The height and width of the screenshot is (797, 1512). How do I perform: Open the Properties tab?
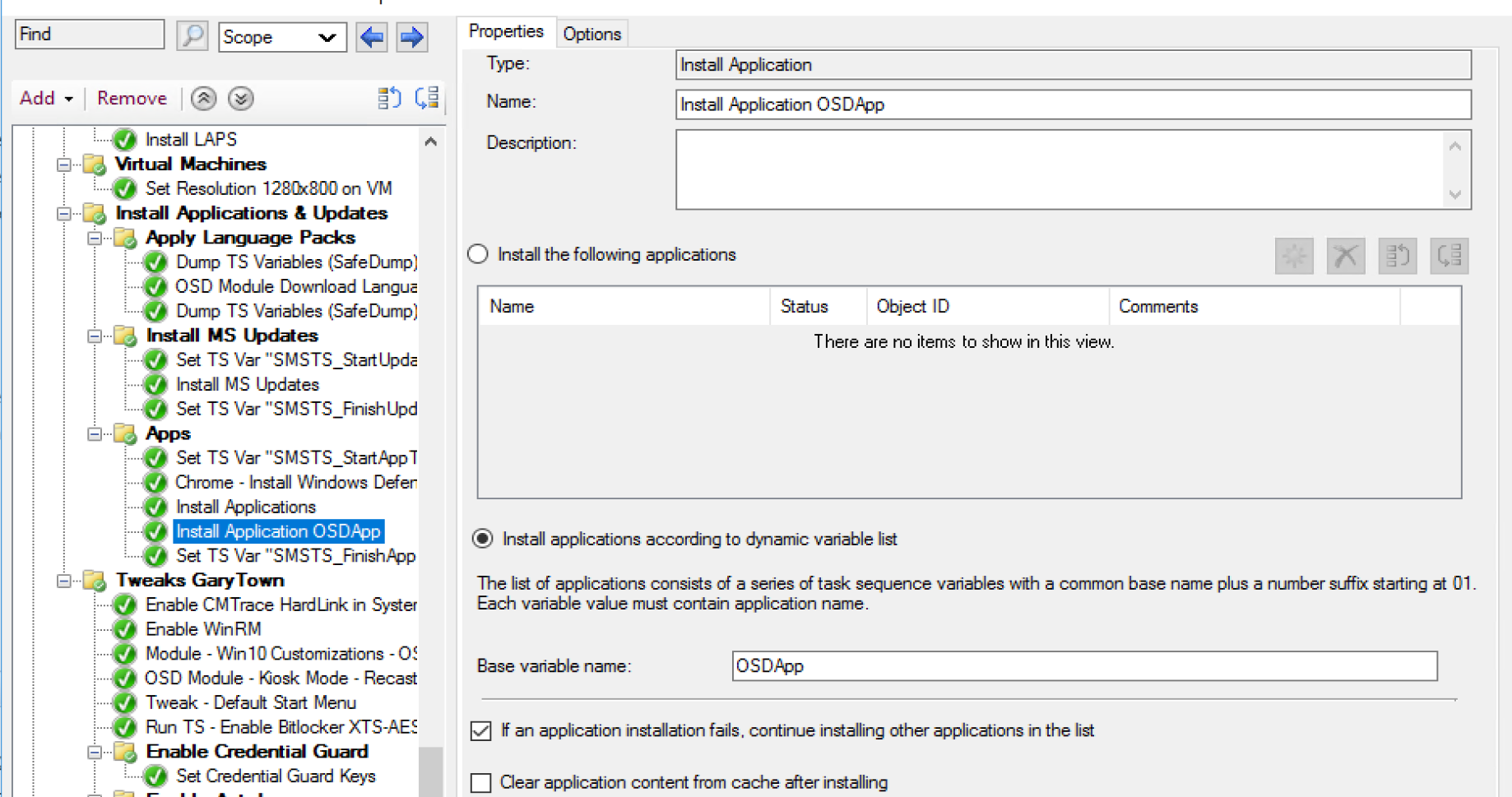pos(506,31)
